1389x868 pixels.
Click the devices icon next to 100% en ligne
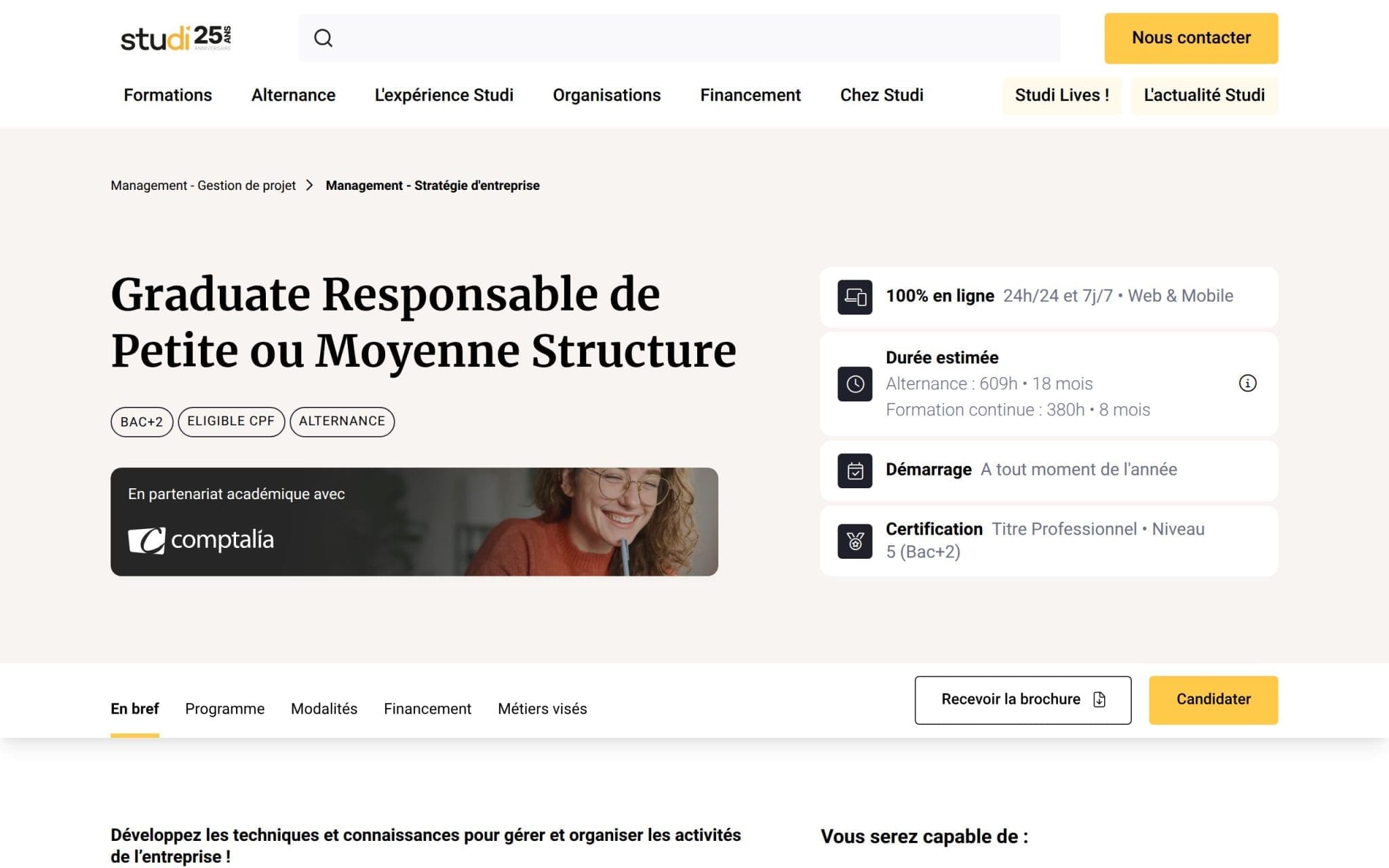tap(855, 297)
